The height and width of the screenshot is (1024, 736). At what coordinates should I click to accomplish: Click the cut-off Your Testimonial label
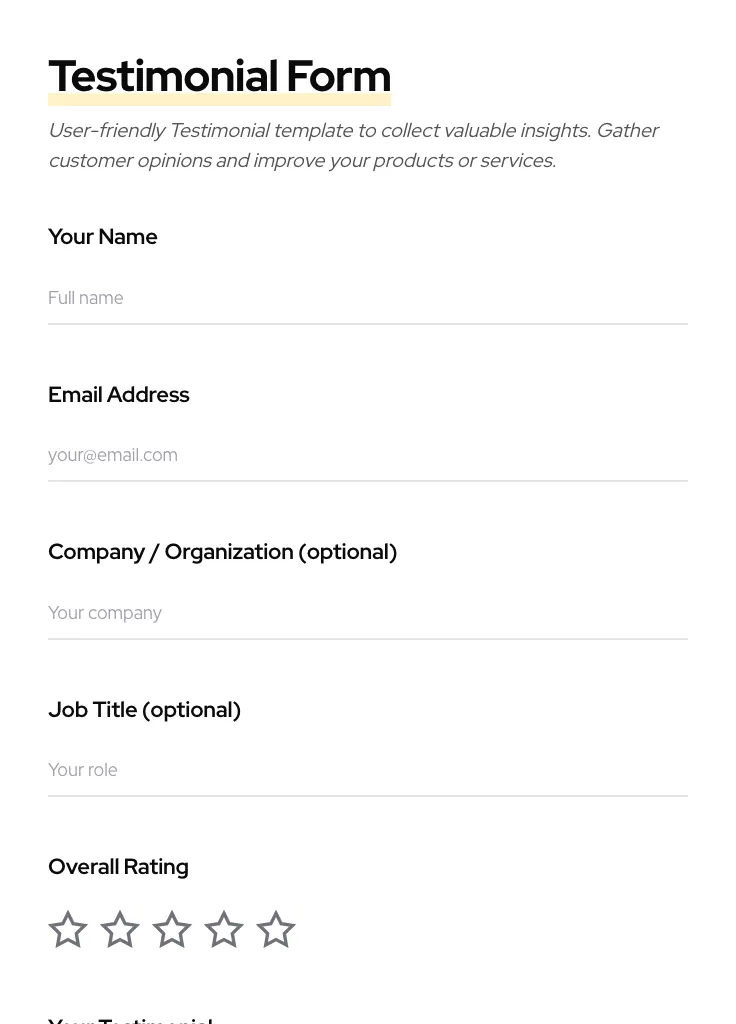click(130, 1019)
